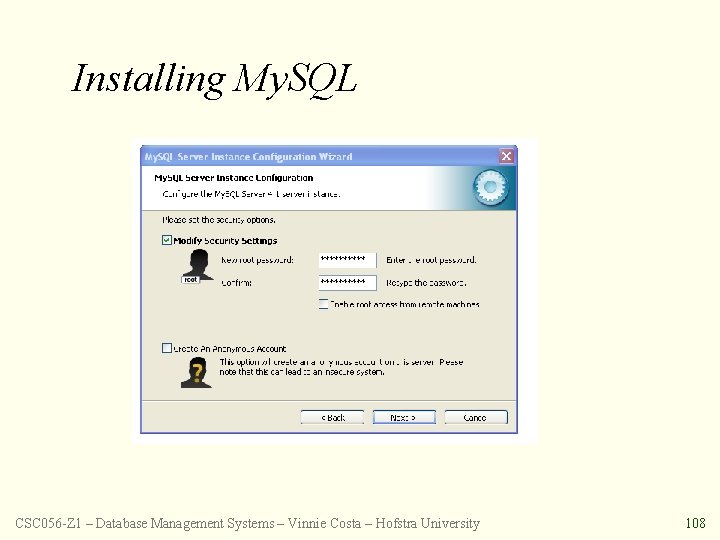
Task: Click the 'Installing MySQL' slide title
Action: pos(214,79)
